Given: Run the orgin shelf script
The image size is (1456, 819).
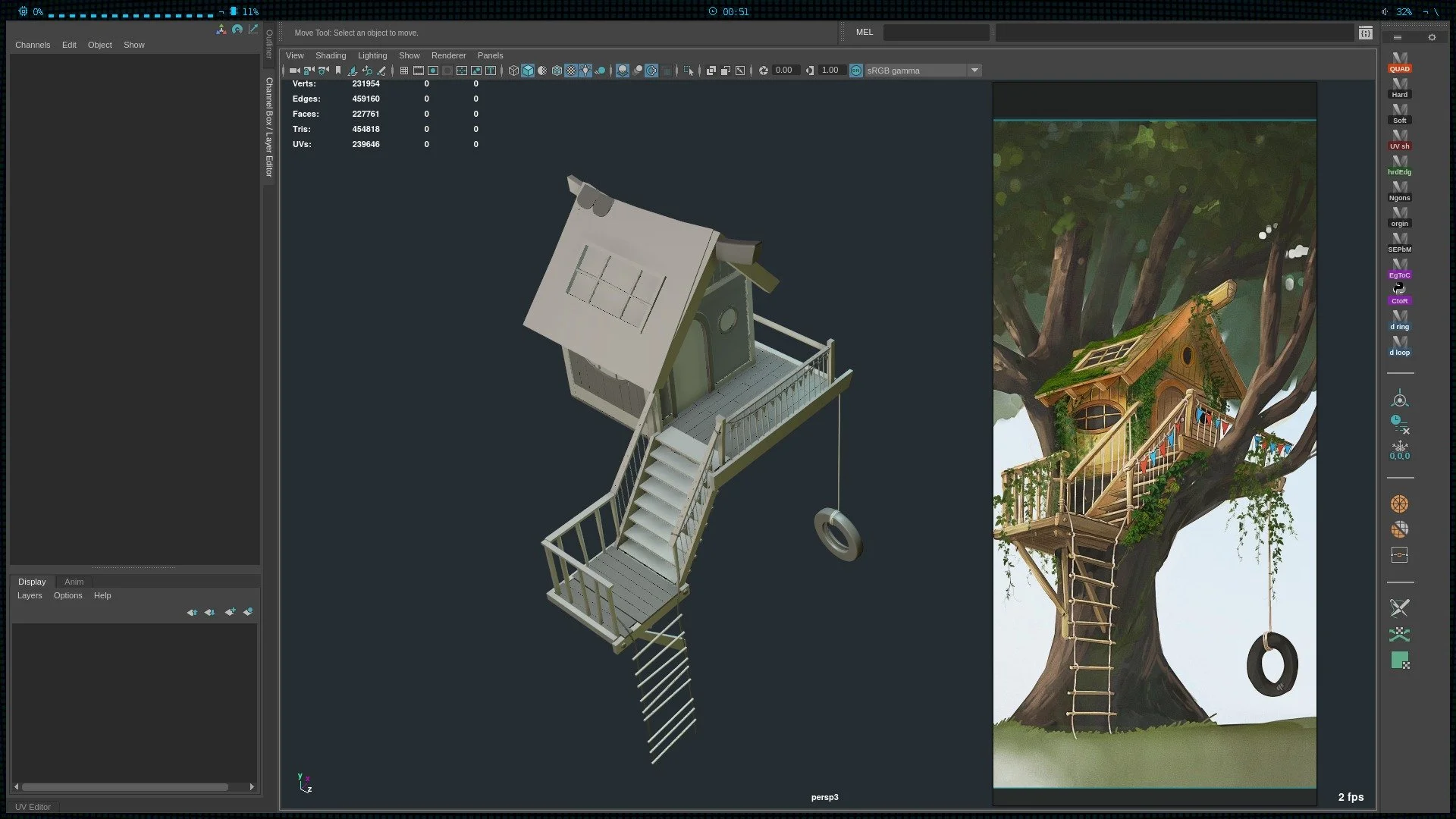Looking at the screenshot, I should [1399, 218].
